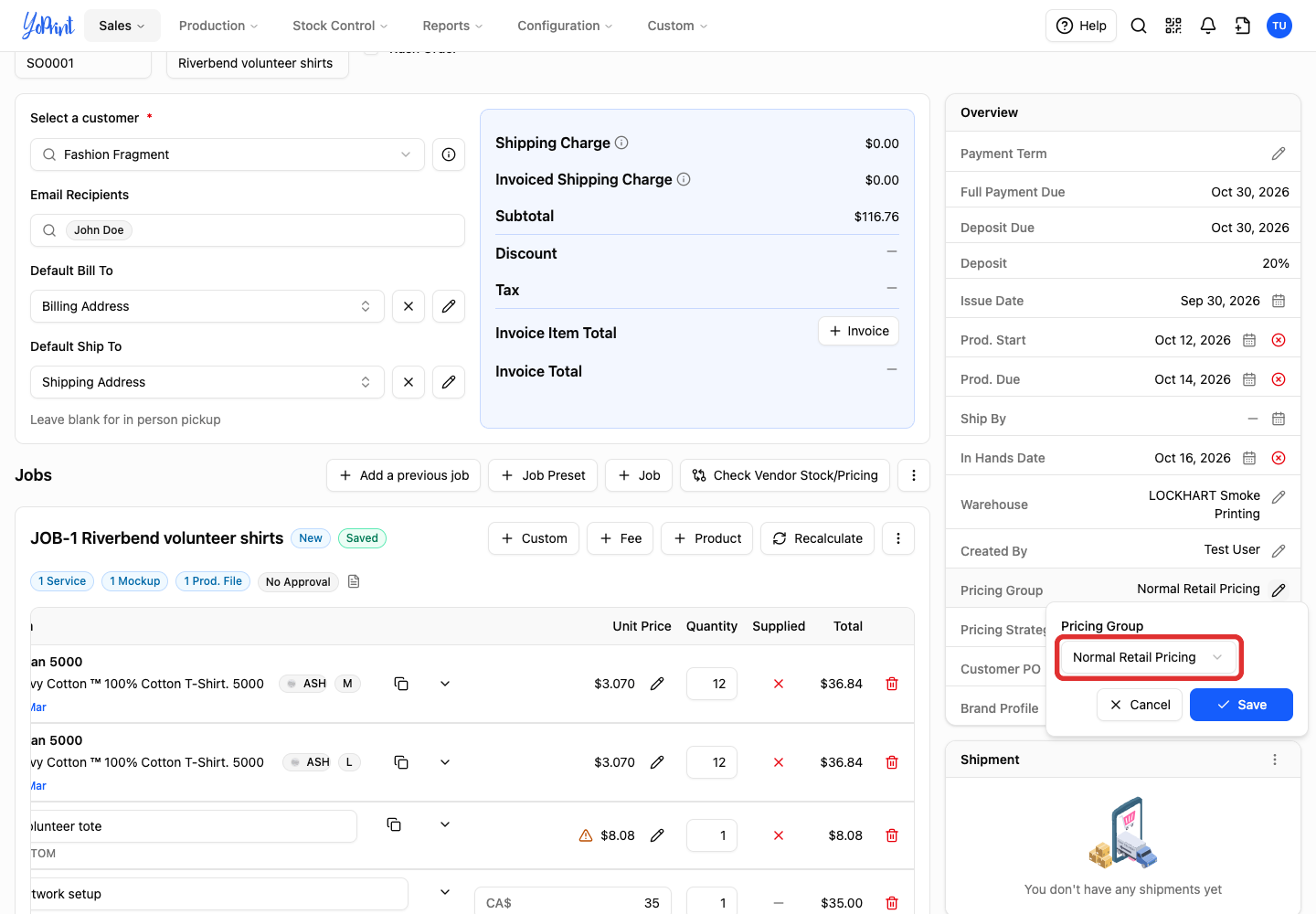
Task: Clear the Shipping Address selection
Action: (x=409, y=382)
